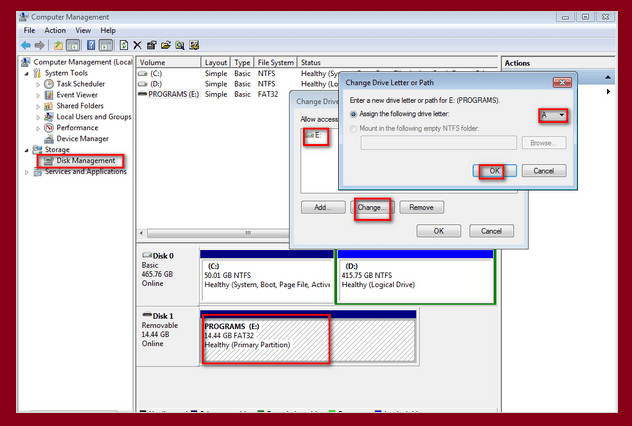Expand the Shared Folders node
This screenshot has height=426, width=632.
[38, 106]
